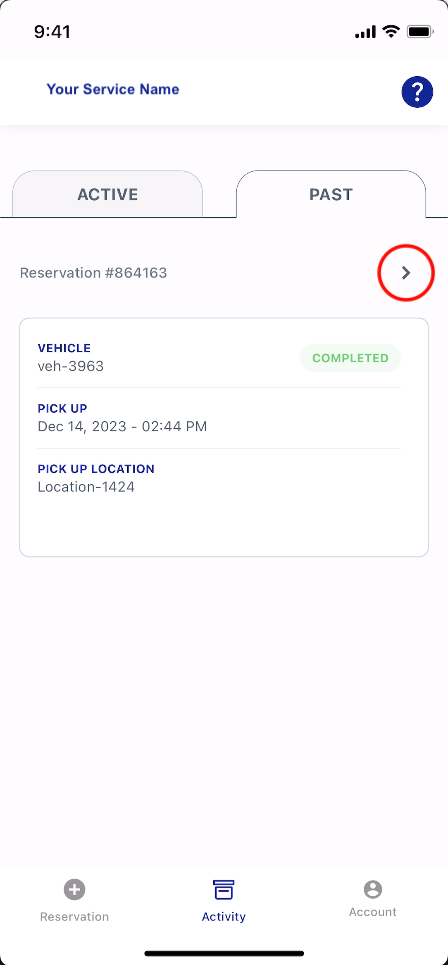
Task: Click the battery status icon
Action: (x=421, y=31)
